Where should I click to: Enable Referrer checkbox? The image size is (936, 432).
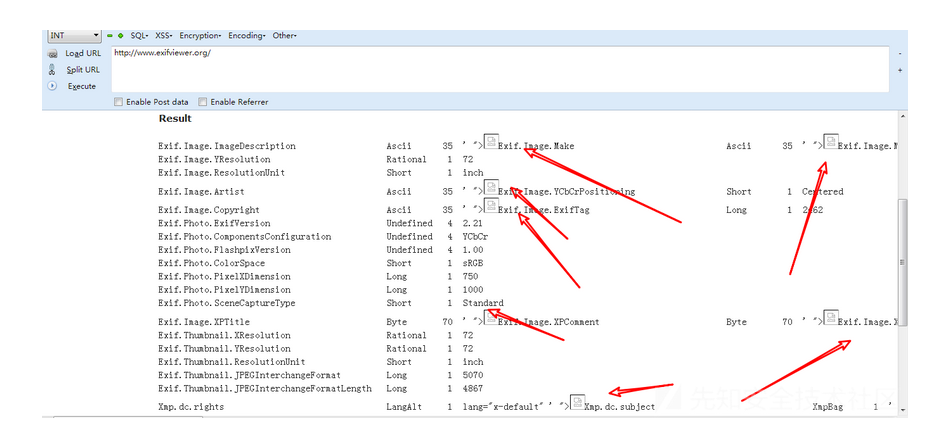[x=202, y=102]
